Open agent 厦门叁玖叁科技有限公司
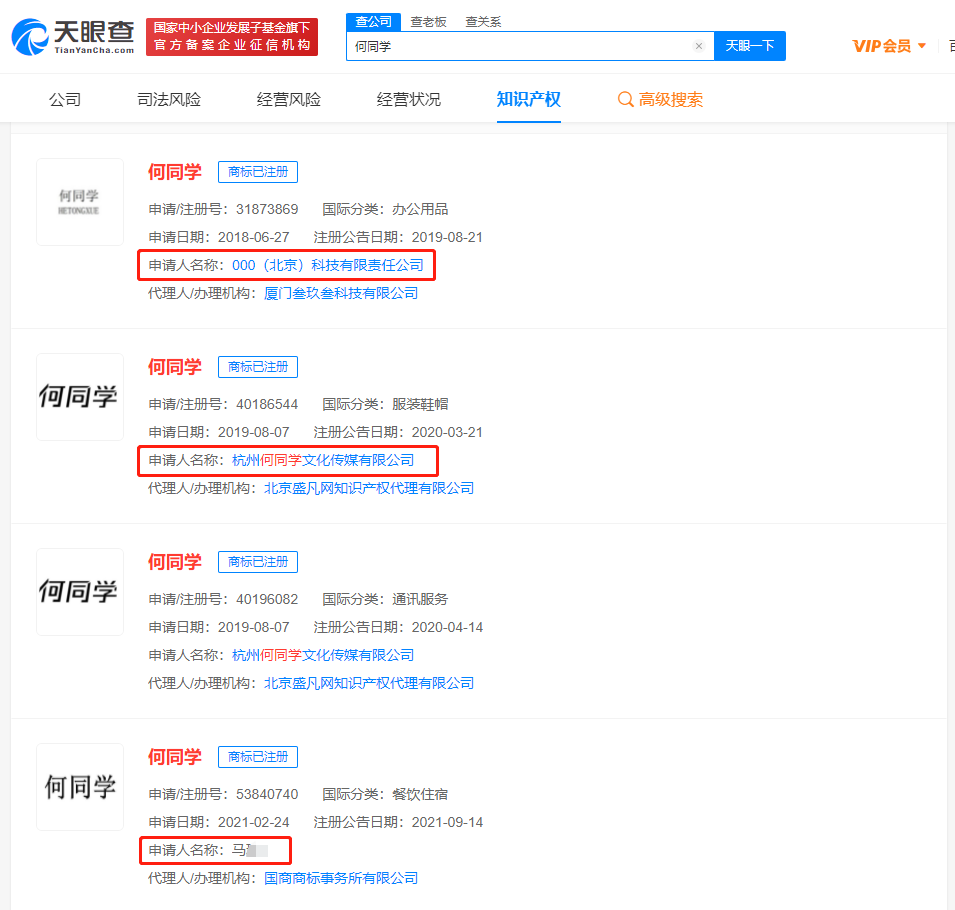 (x=341, y=293)
